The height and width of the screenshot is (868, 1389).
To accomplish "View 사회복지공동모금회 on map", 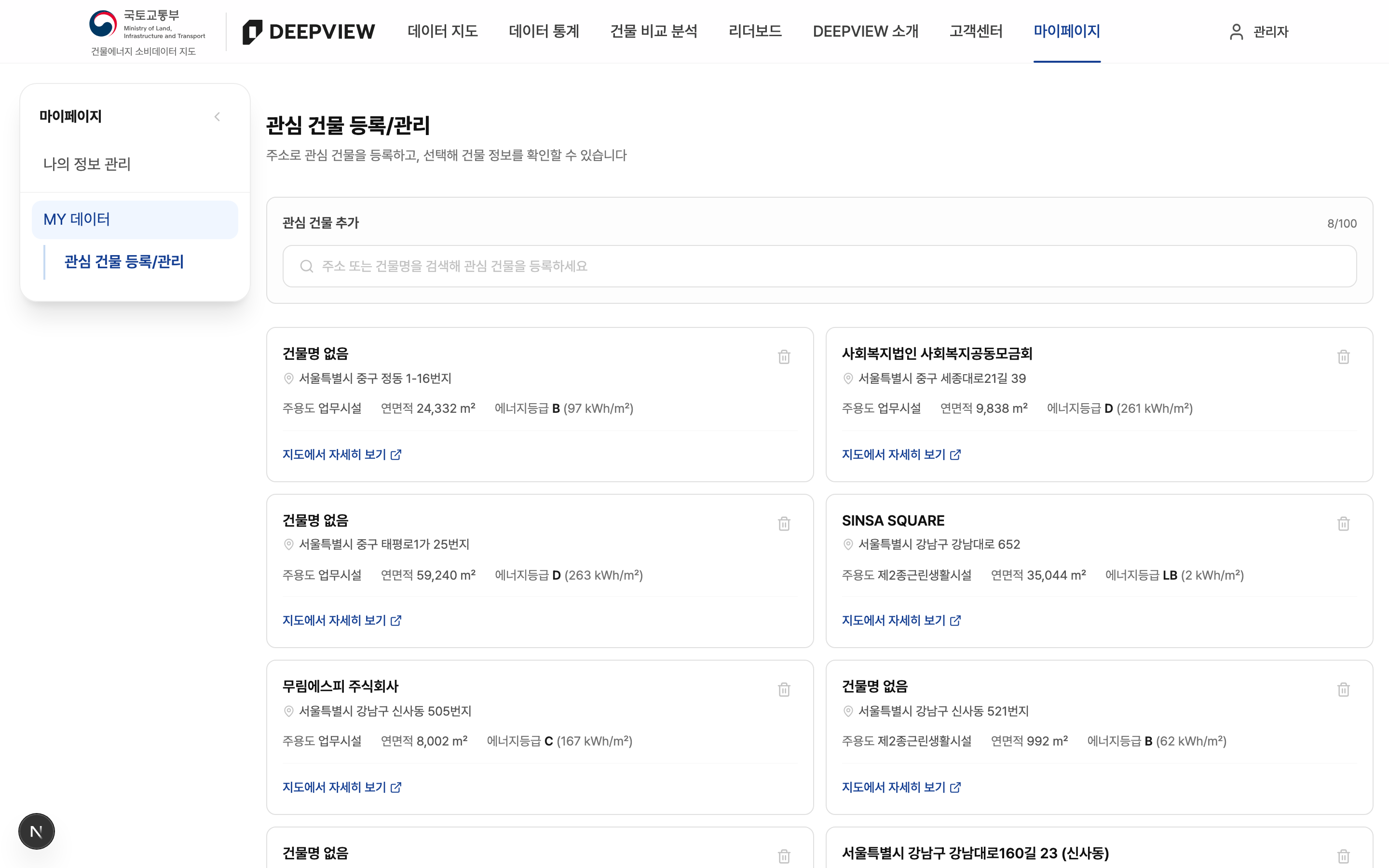I will point(901,455).
